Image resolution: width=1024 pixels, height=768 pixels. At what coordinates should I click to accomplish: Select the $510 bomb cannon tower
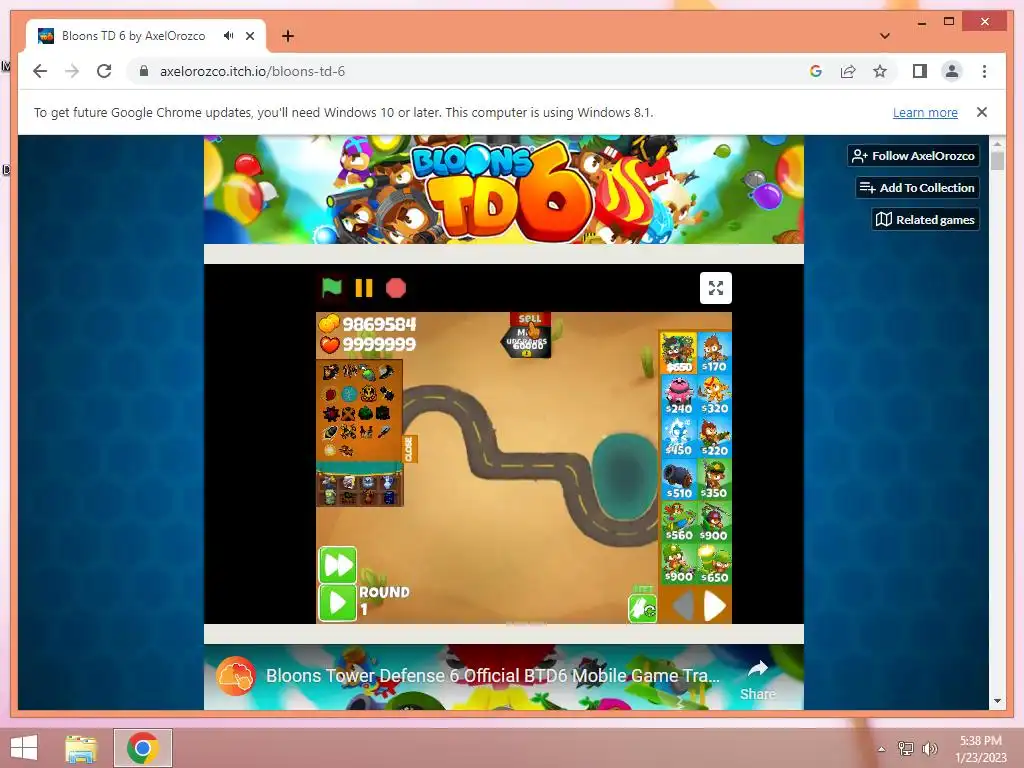tap(679, 479)
